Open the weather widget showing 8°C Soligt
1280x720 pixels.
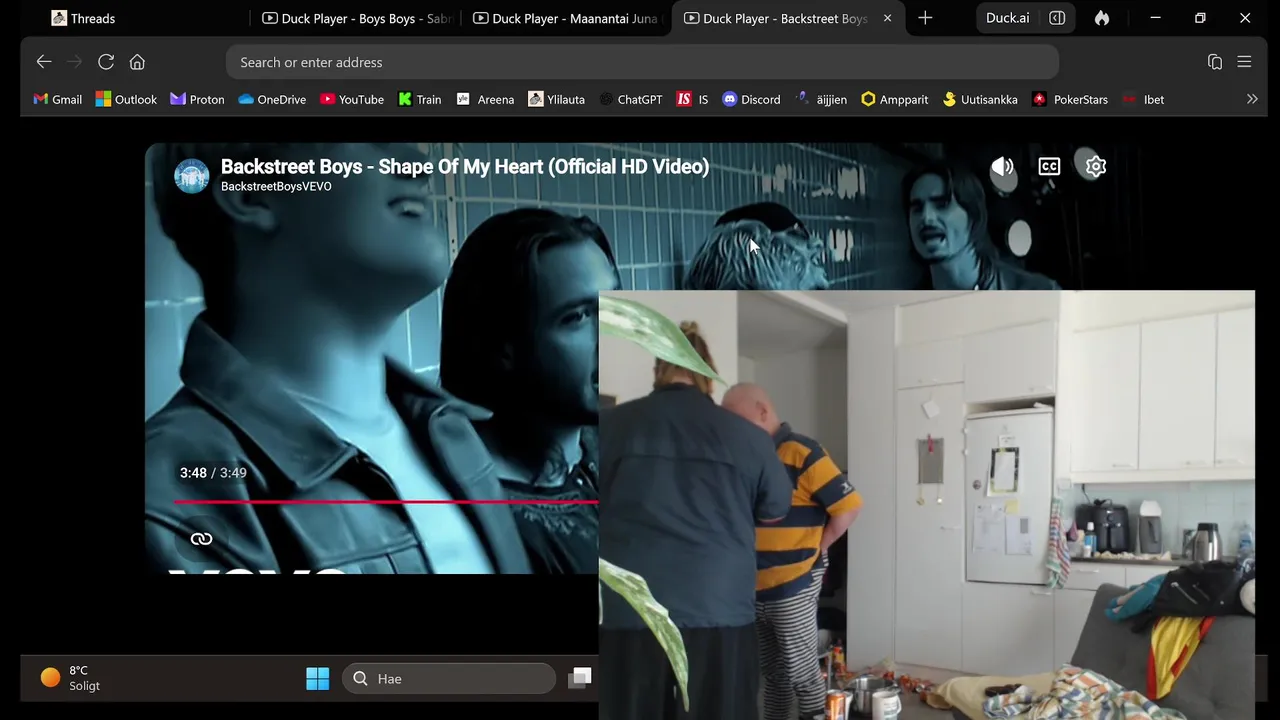(70, 678)
